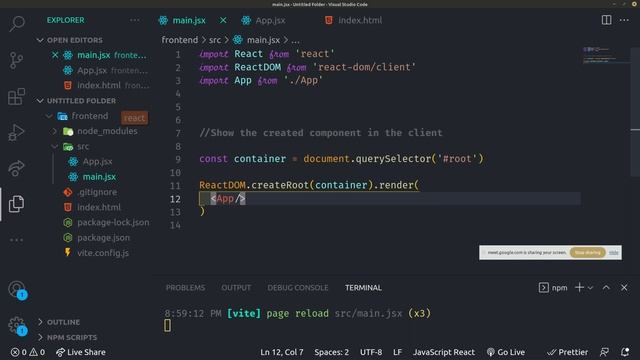
Task: Open the Source Control view
Action: [16, 60]
